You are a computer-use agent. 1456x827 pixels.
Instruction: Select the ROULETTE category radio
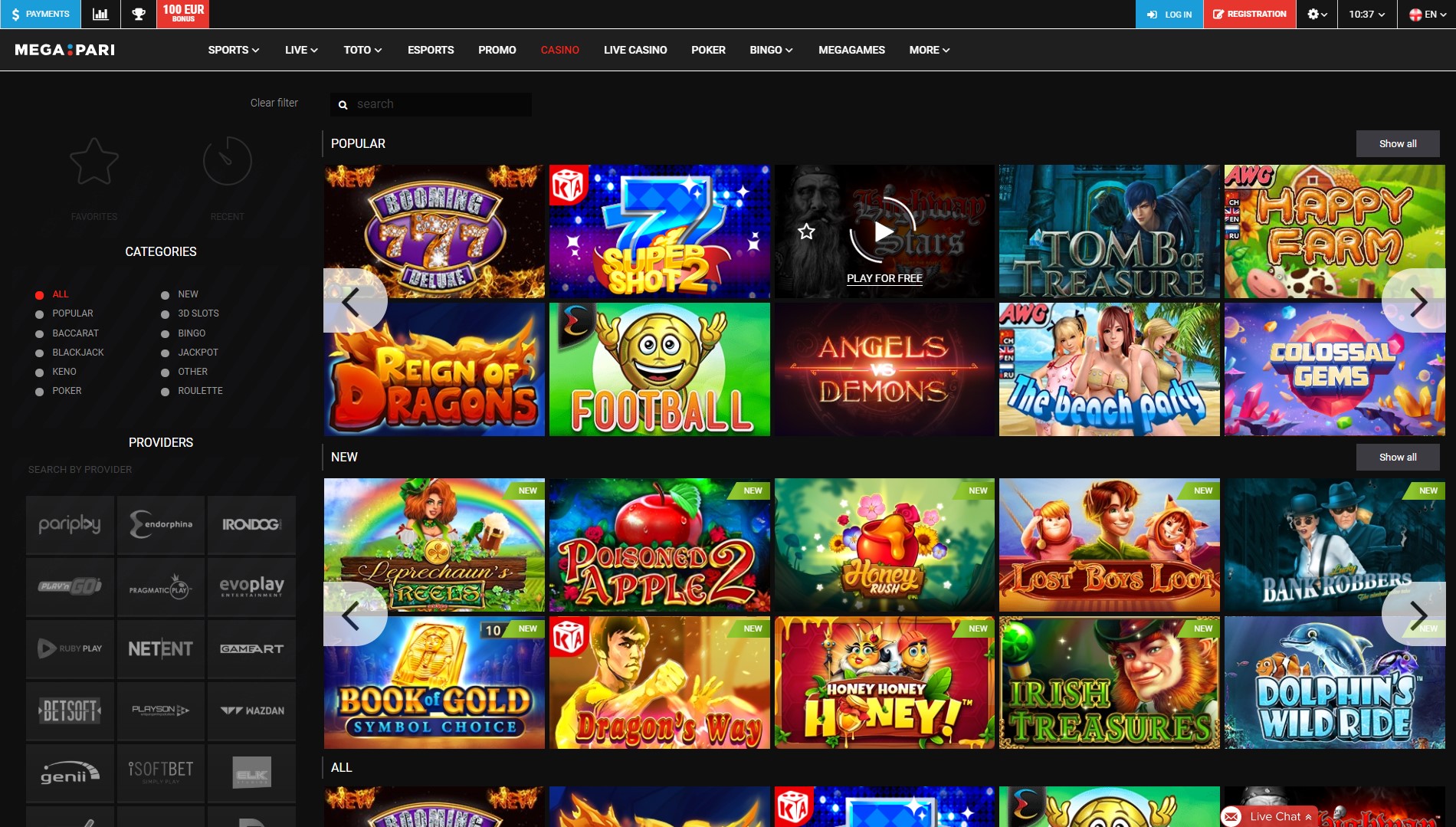[165, 392]
